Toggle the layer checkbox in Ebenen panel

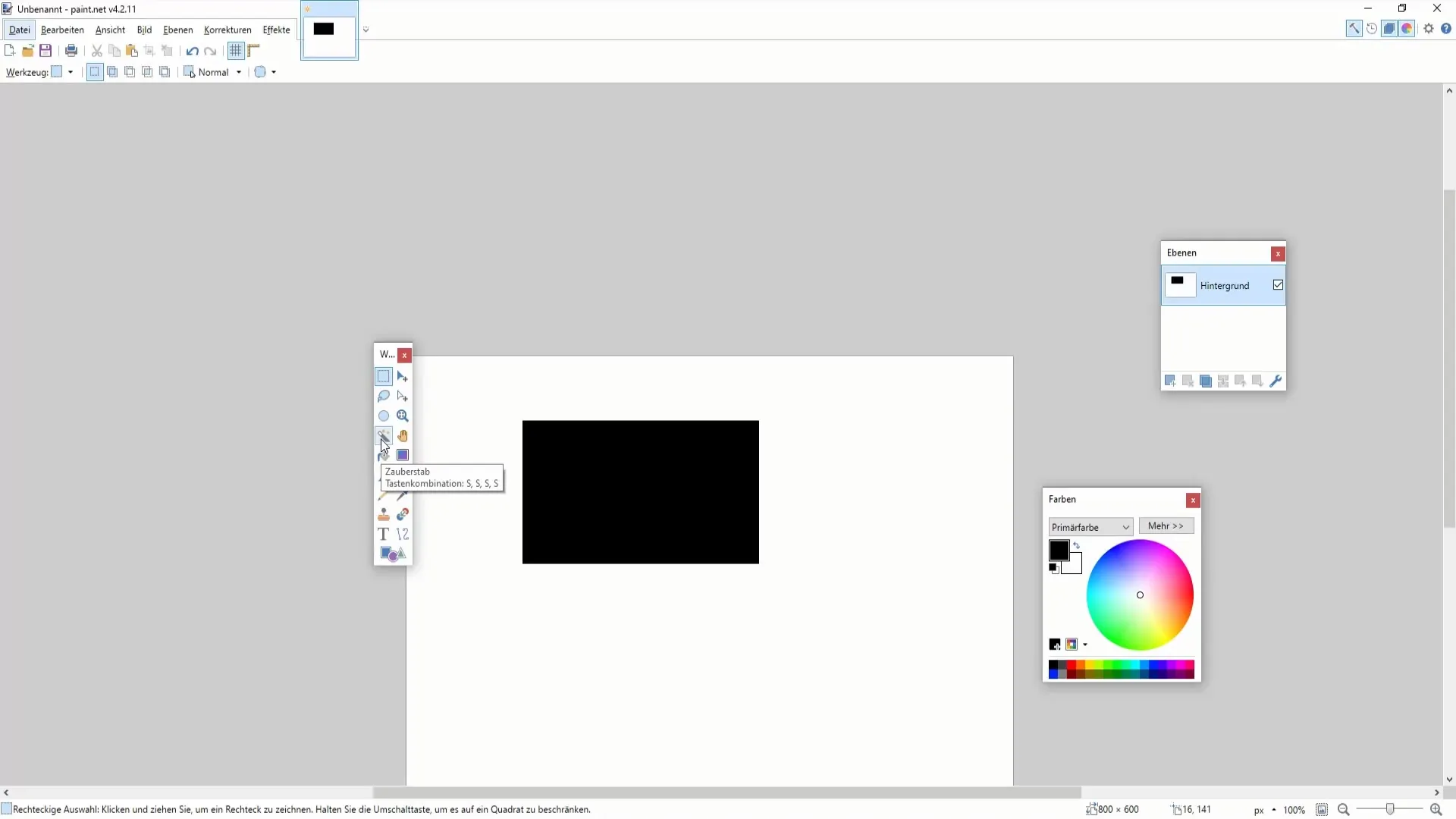pos(1277,285)
